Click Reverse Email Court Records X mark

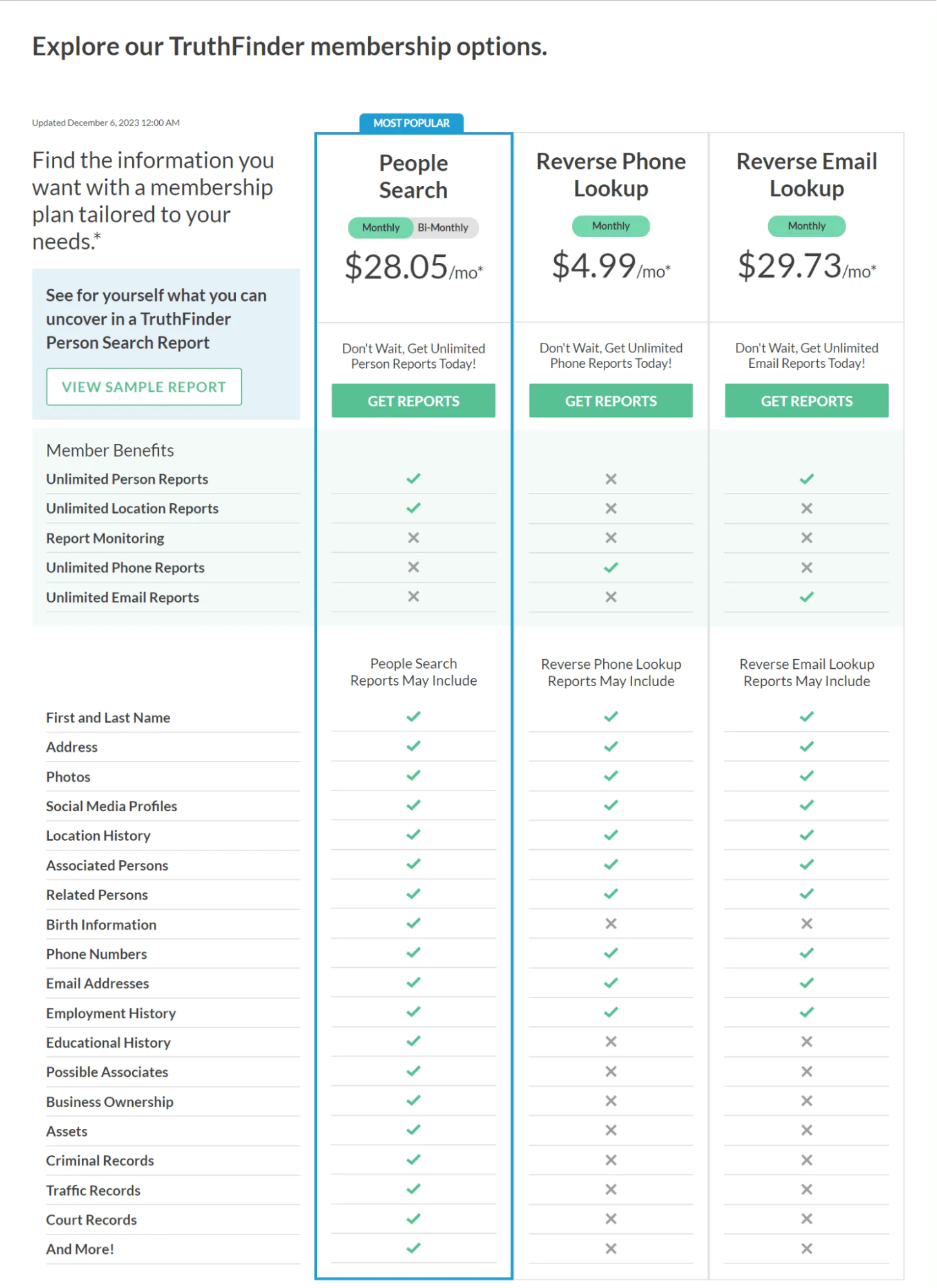tap(806, 1219)
